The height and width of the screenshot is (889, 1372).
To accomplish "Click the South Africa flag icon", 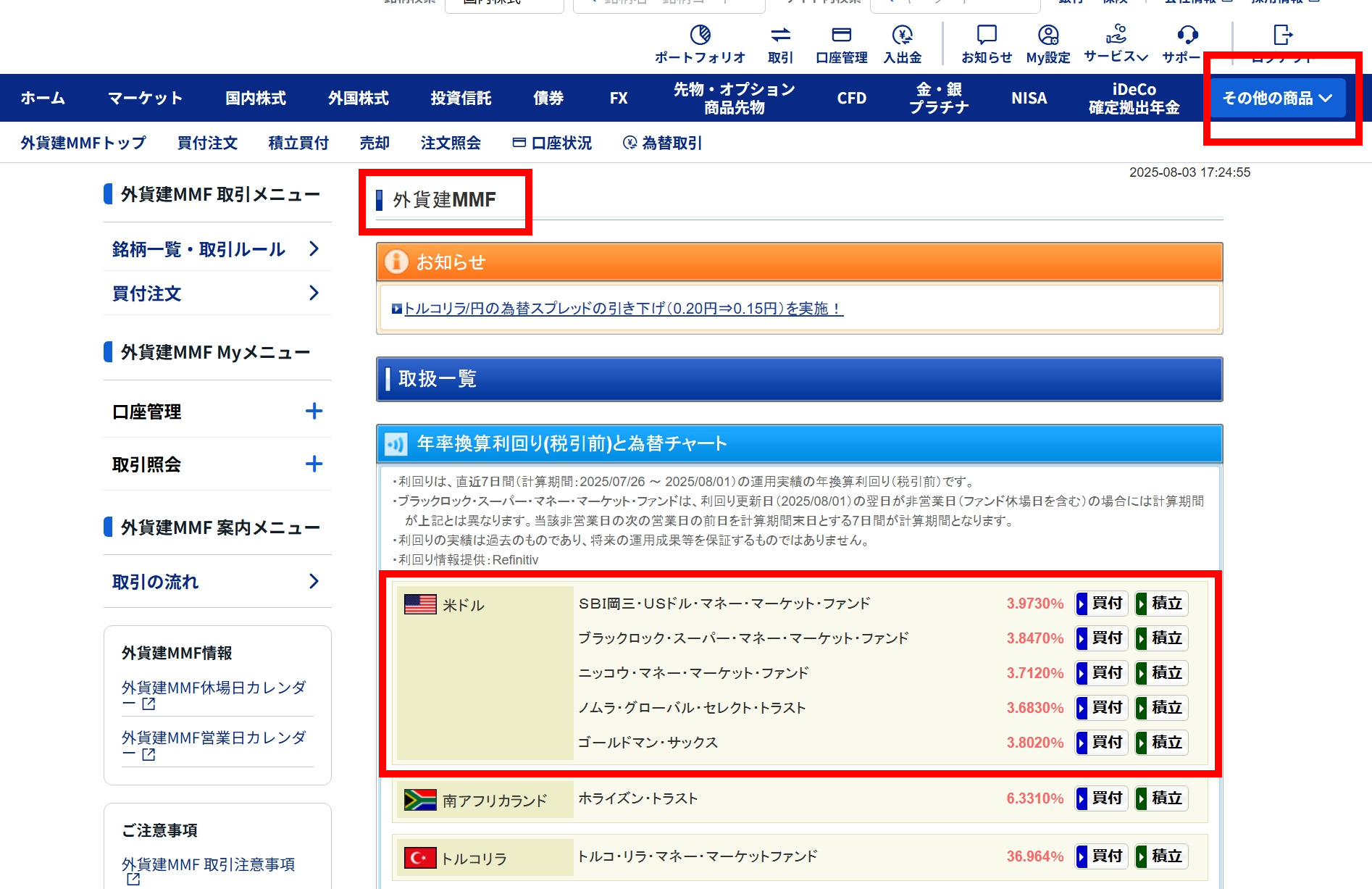I will click(x=420, y=800).
